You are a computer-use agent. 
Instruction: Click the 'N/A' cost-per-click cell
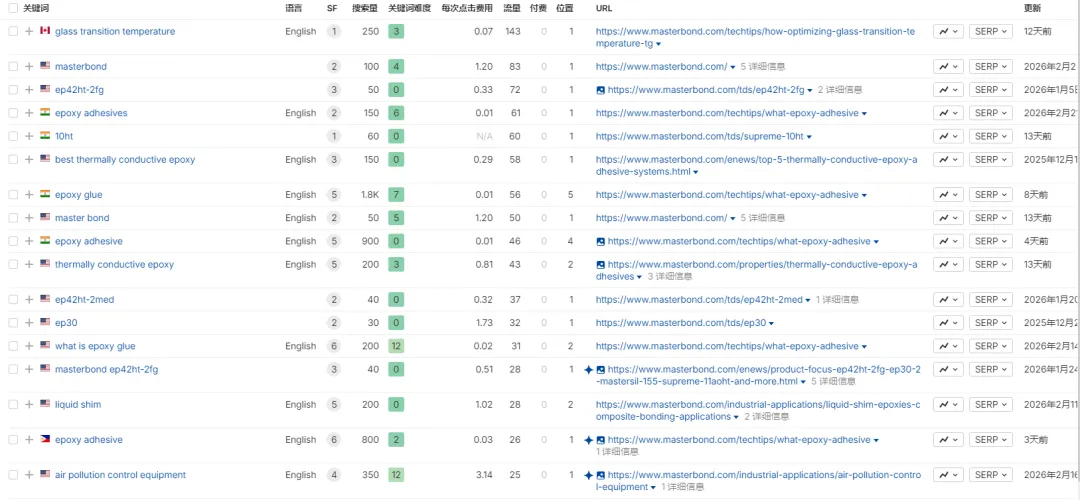[x=485, y=136]
